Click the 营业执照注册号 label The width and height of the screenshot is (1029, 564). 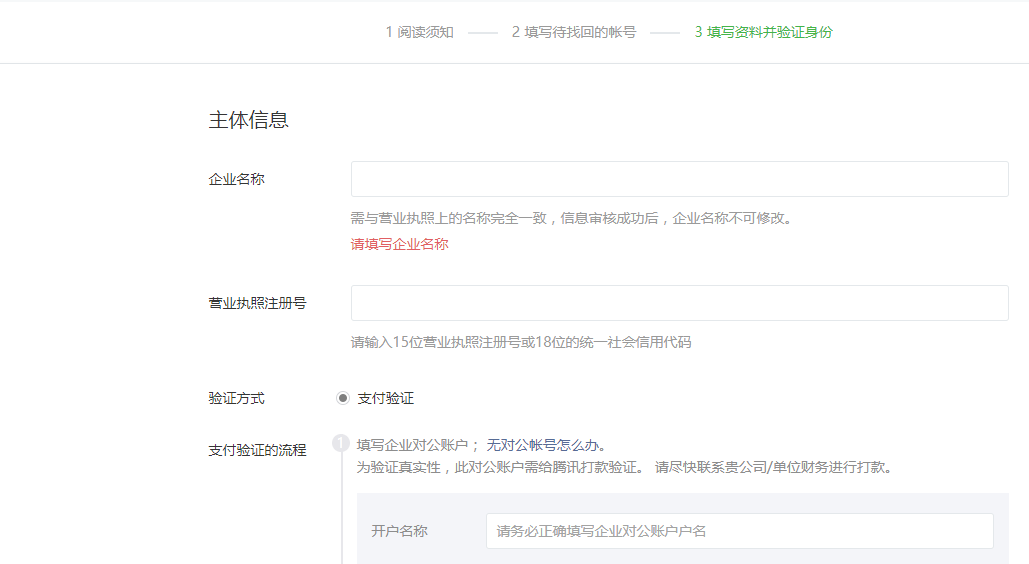(x=257, y=303)
